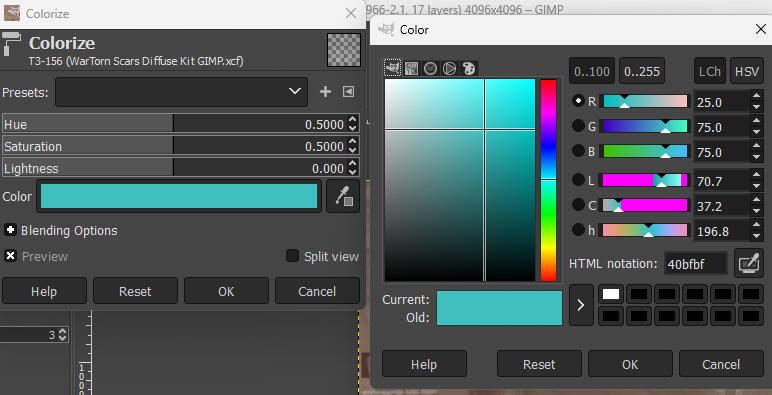Viewport: 772px width, 395px height.
Task: Add current settings as a preset
Action: pos(325,92)
